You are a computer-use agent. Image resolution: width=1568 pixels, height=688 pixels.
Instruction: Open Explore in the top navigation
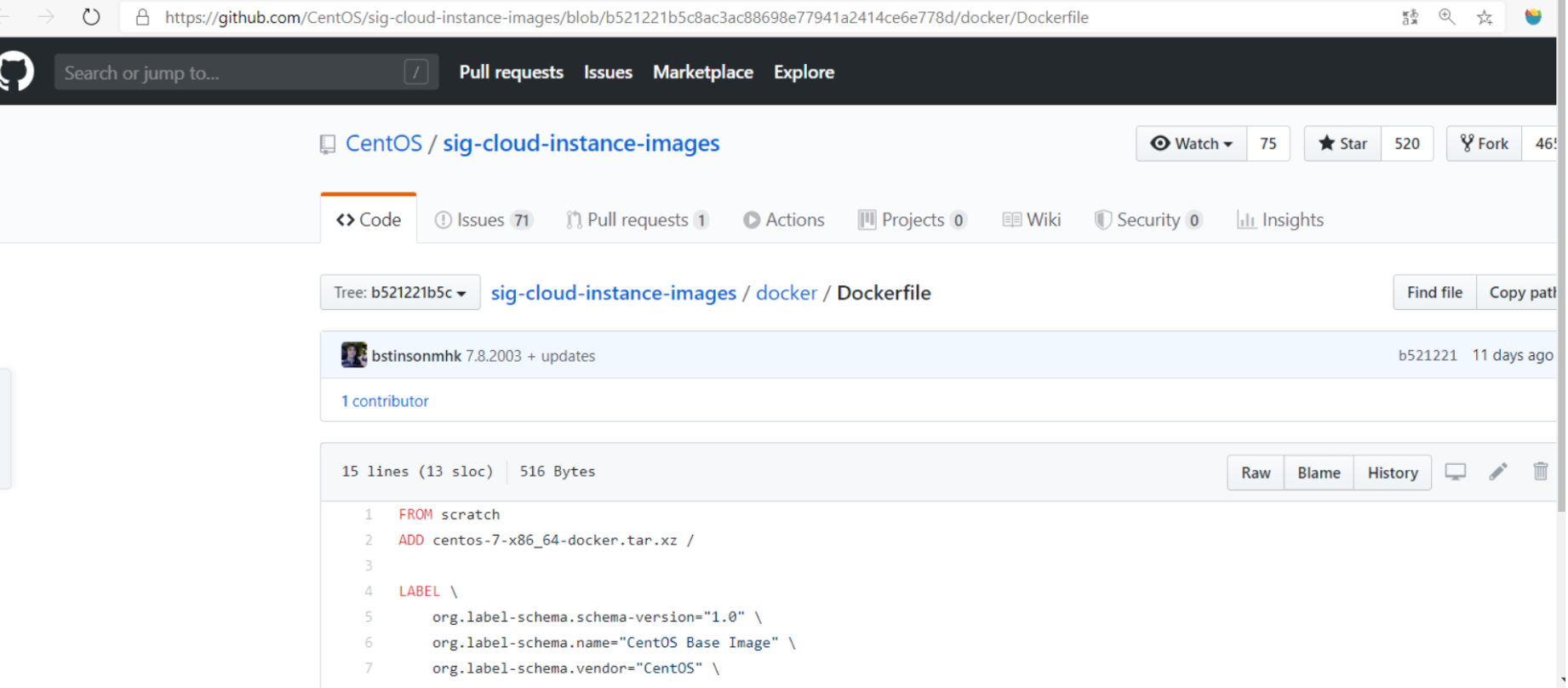coord(804,72)
